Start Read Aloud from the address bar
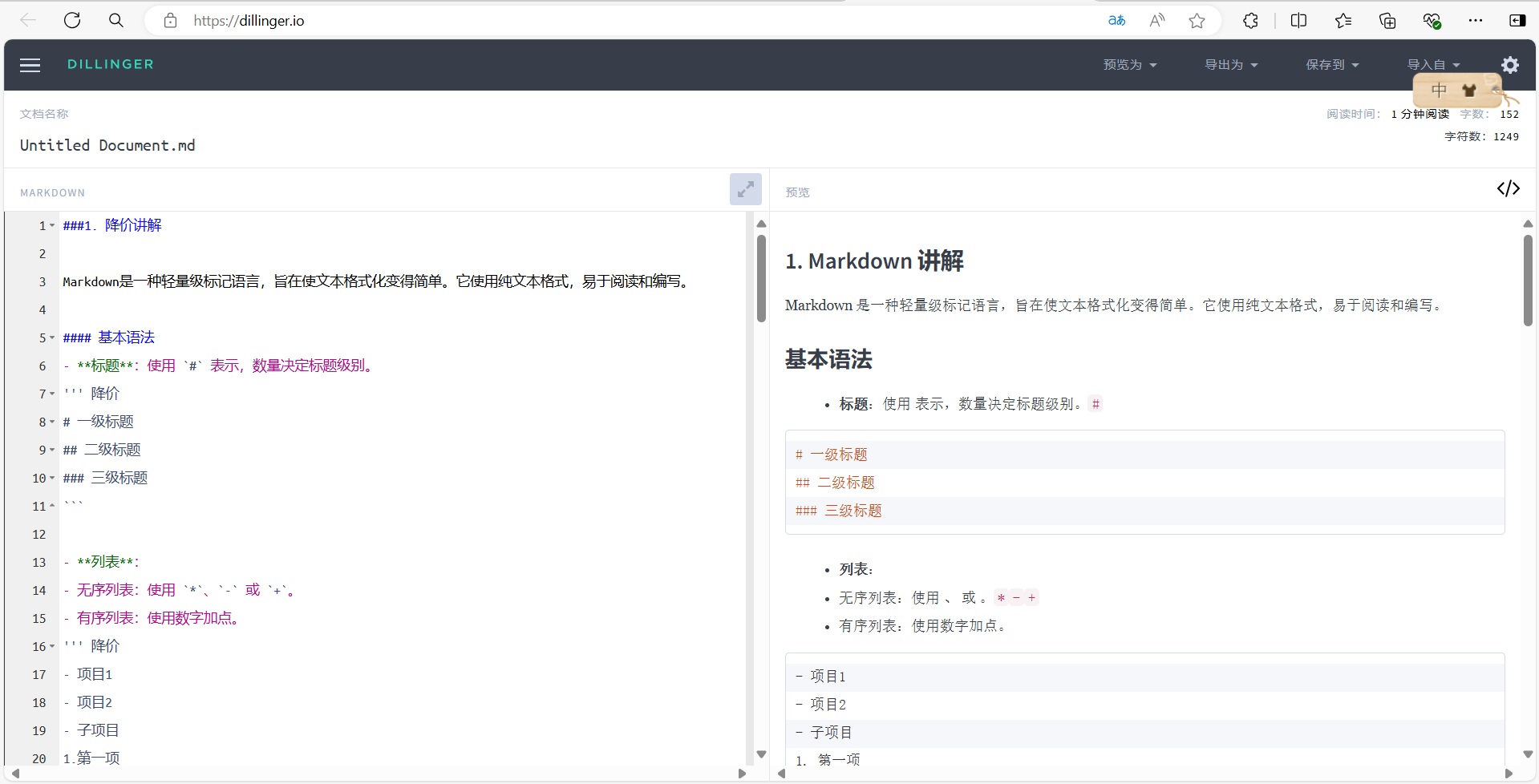This screenshot has width=1539, height=784. [x=1156, y=21]
